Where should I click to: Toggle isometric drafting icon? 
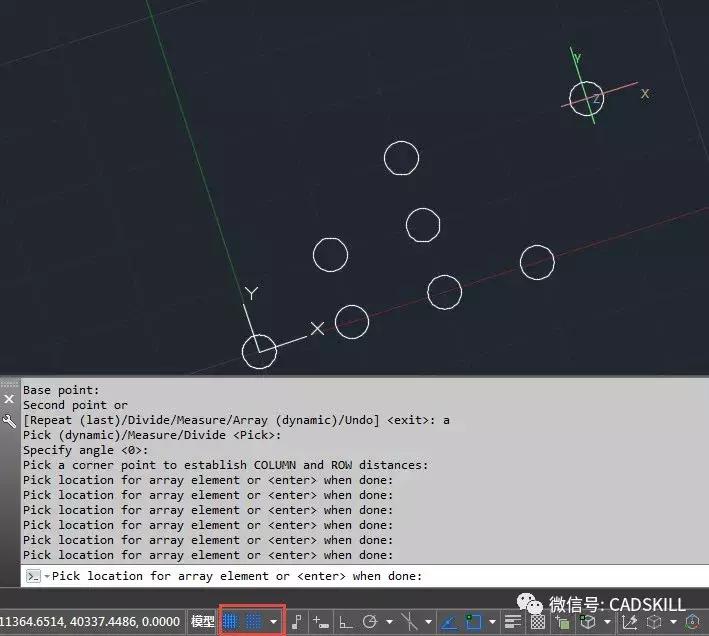pyautogui.click(x=410, y=621)
